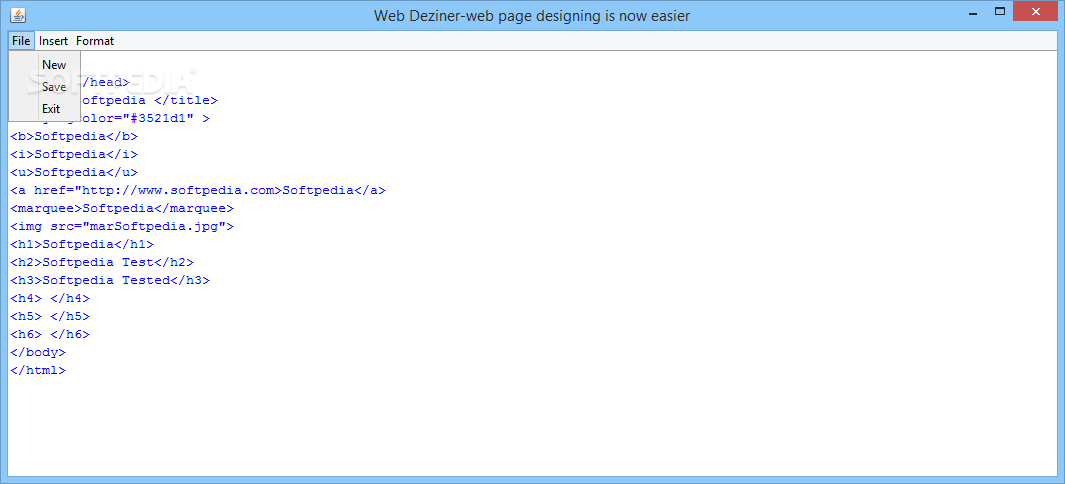Open the File menu
The image size is (1065, 484).
[x=21, y=41]
